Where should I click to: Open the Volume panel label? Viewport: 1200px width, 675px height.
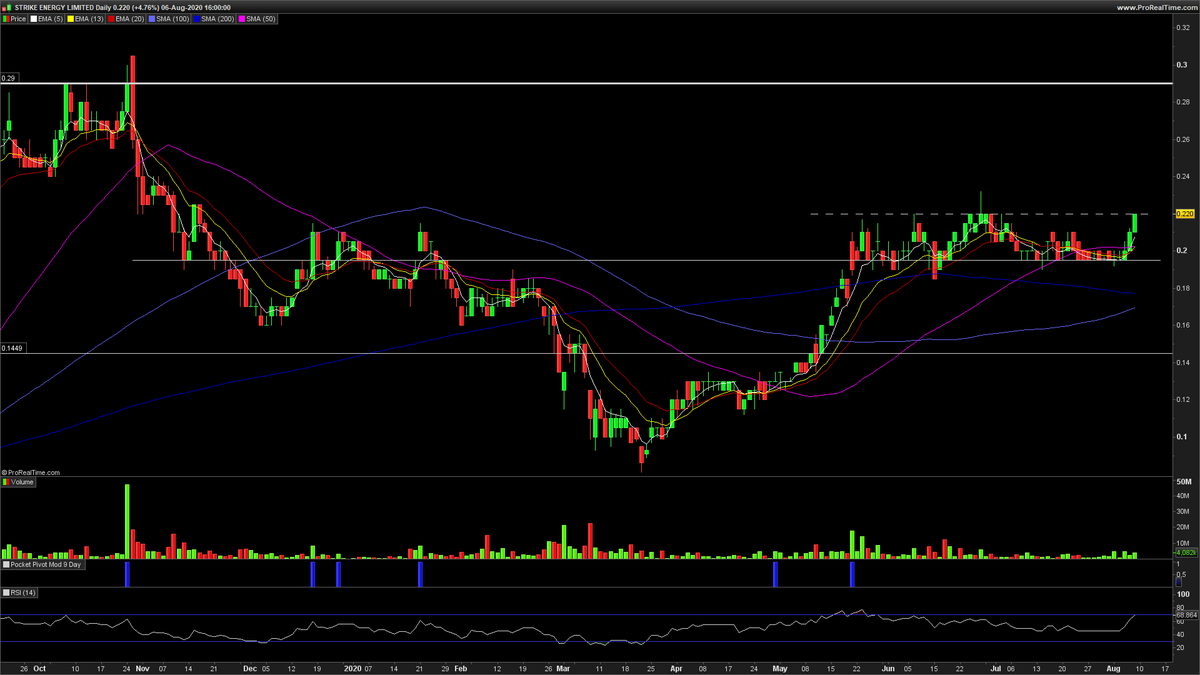[19, 482]
